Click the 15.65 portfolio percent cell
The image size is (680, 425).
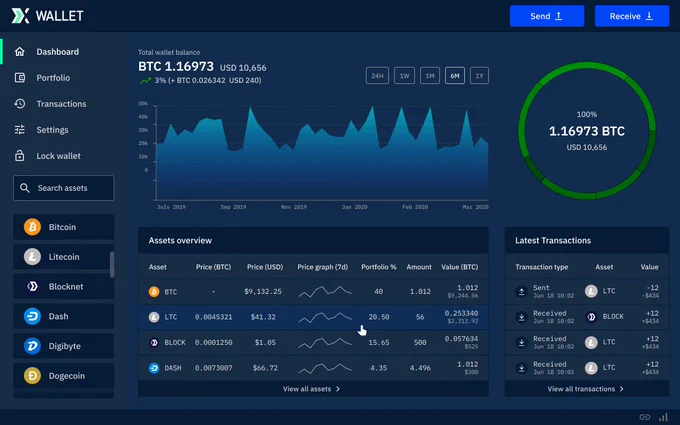click(x=379, y=343)
